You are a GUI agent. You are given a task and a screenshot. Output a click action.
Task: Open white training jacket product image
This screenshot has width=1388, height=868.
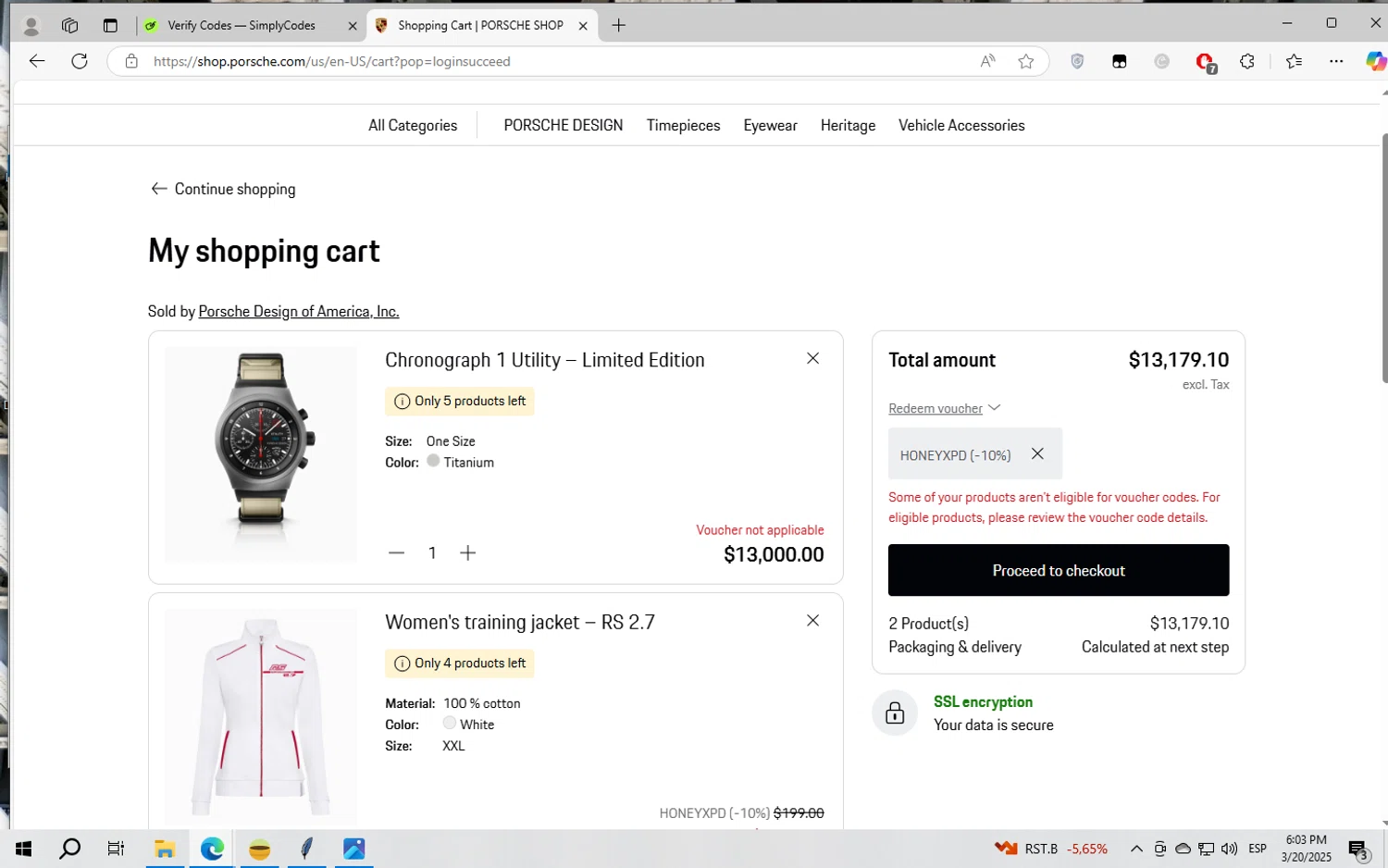261,717
